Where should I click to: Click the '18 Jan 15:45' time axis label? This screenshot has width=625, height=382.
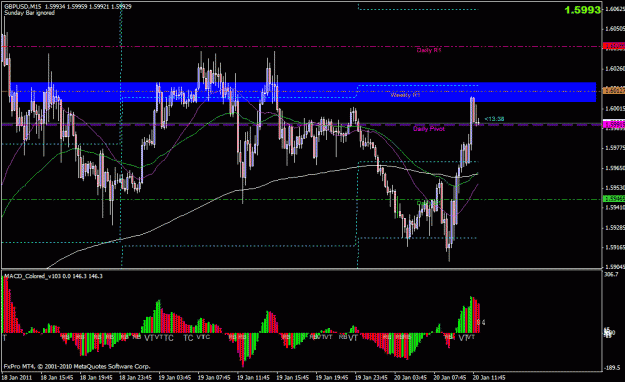tap(57, 377)
